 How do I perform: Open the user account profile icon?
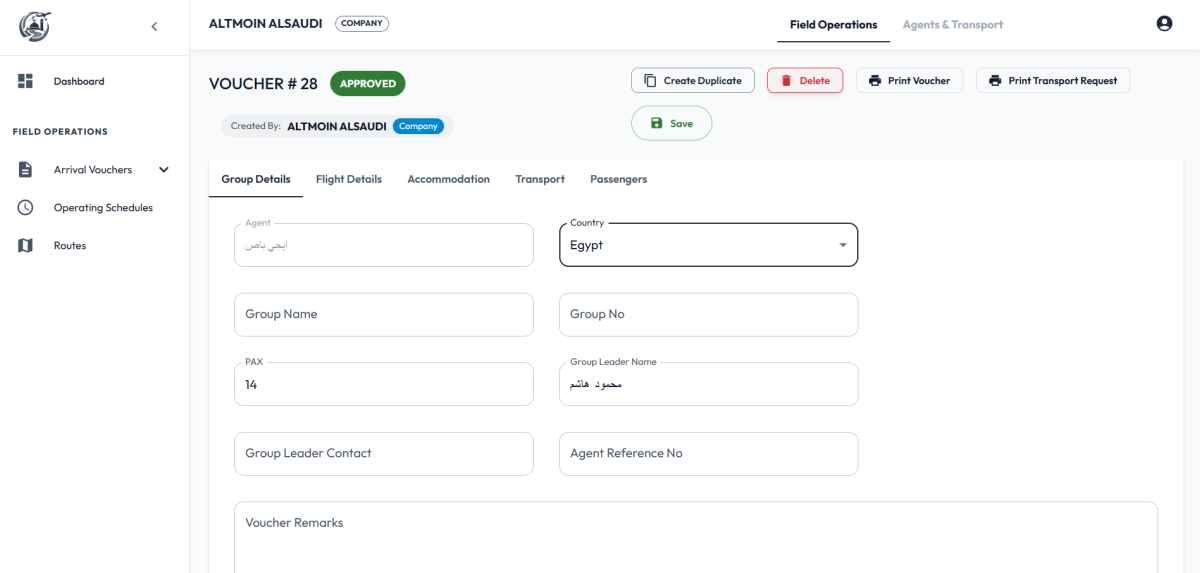point(1164,24)
